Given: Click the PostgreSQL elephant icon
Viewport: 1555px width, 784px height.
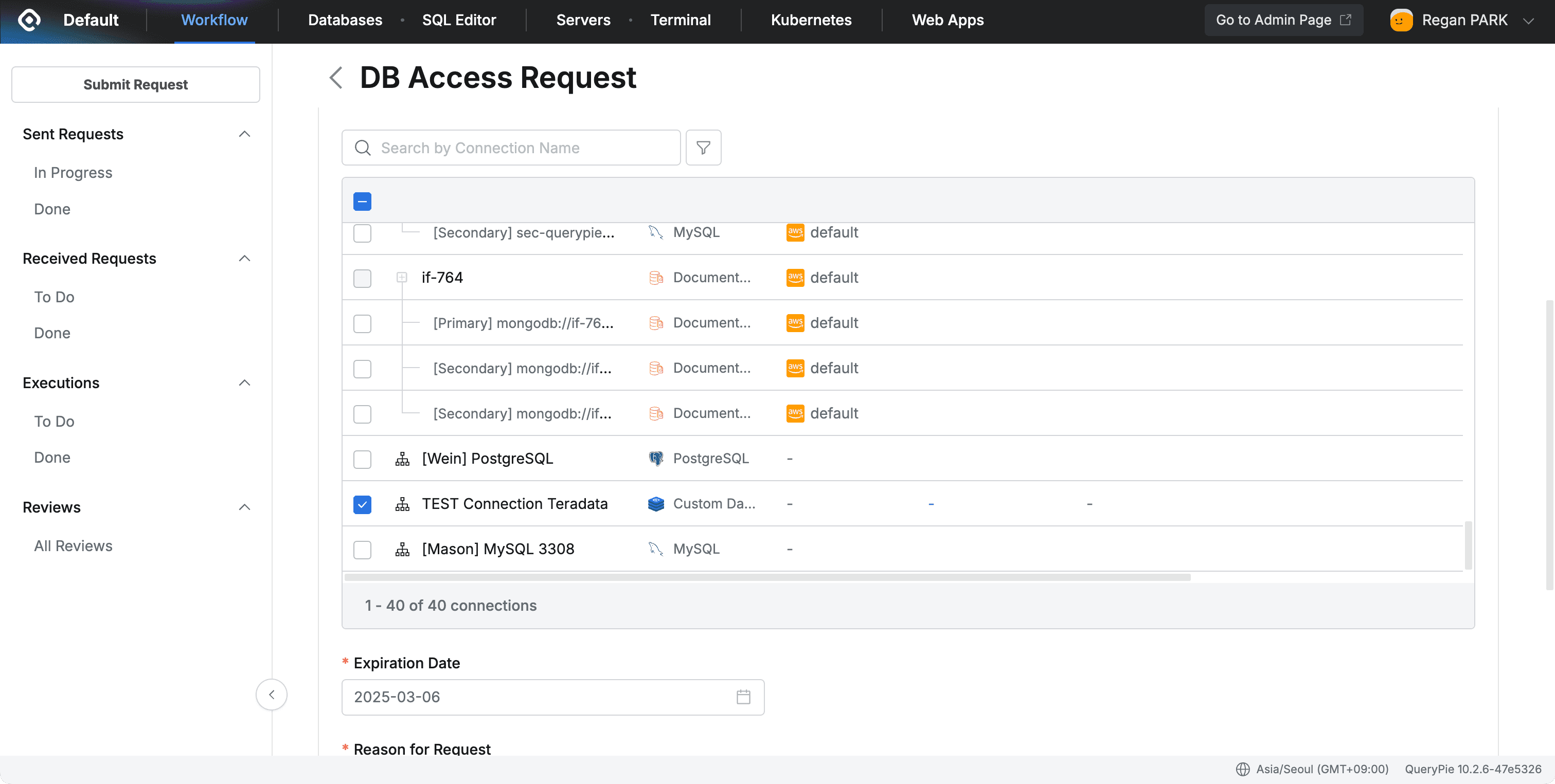Looking at the screenshot, I should [655, 459].
